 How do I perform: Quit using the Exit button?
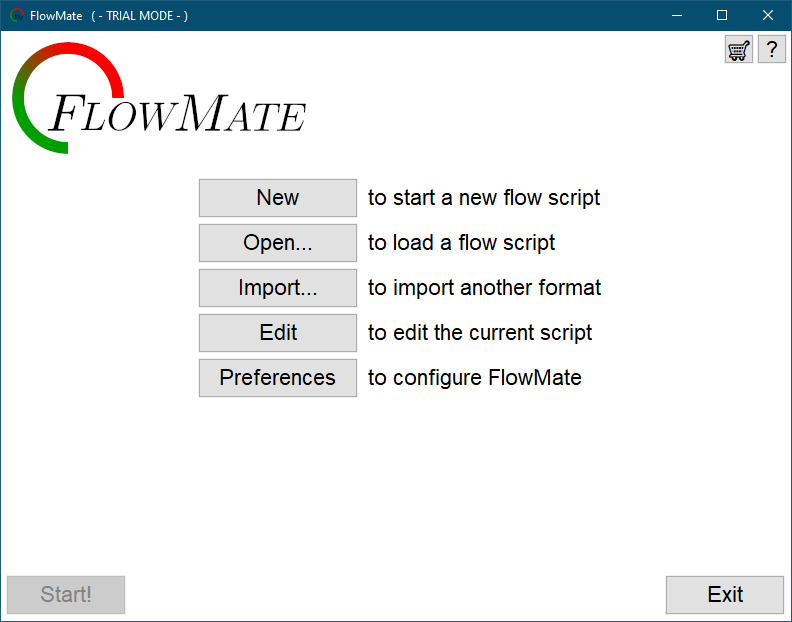click(725, 594)
